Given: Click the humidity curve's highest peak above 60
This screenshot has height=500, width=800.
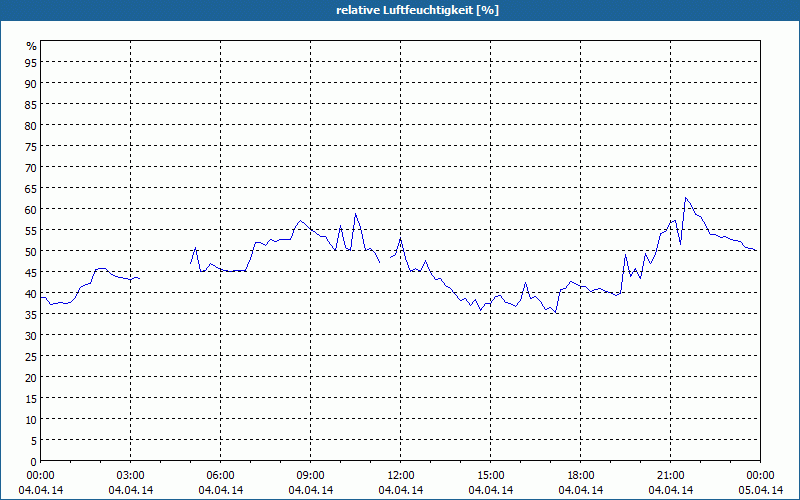Looking at the screenshot, I should click(686, 198).
